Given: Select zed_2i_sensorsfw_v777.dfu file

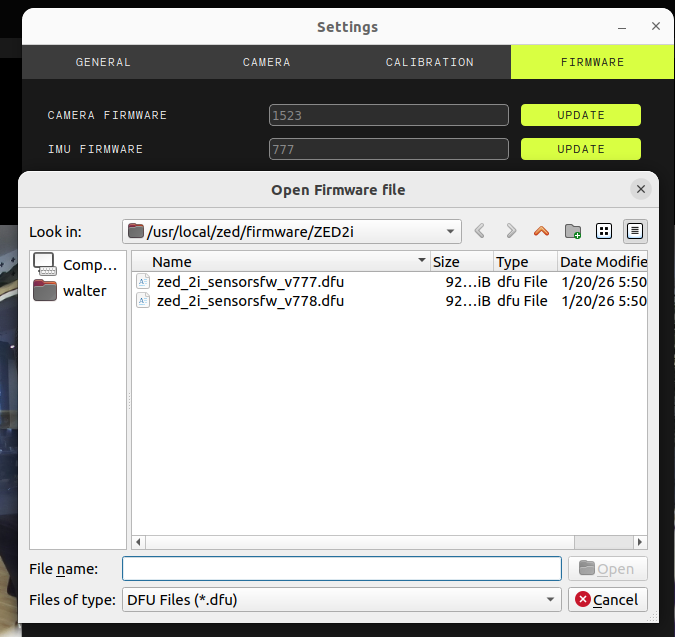Looking at the screenshot, I should pos(250,282).
